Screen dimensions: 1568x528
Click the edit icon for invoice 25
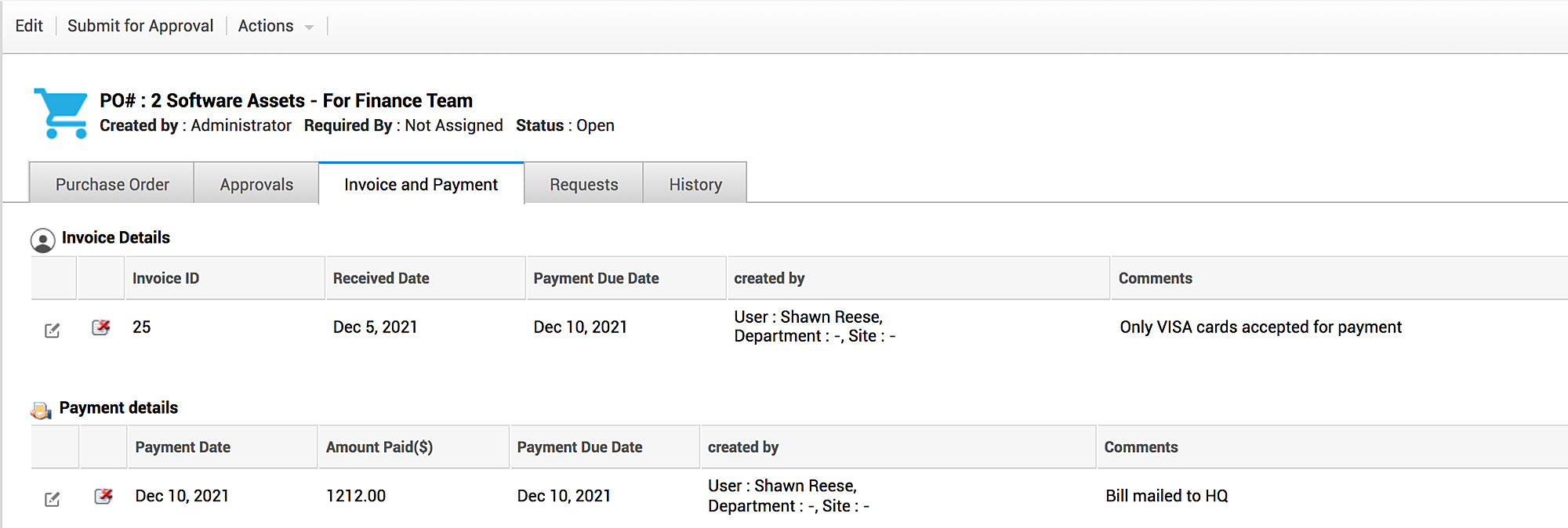click(x=53, y=330)
